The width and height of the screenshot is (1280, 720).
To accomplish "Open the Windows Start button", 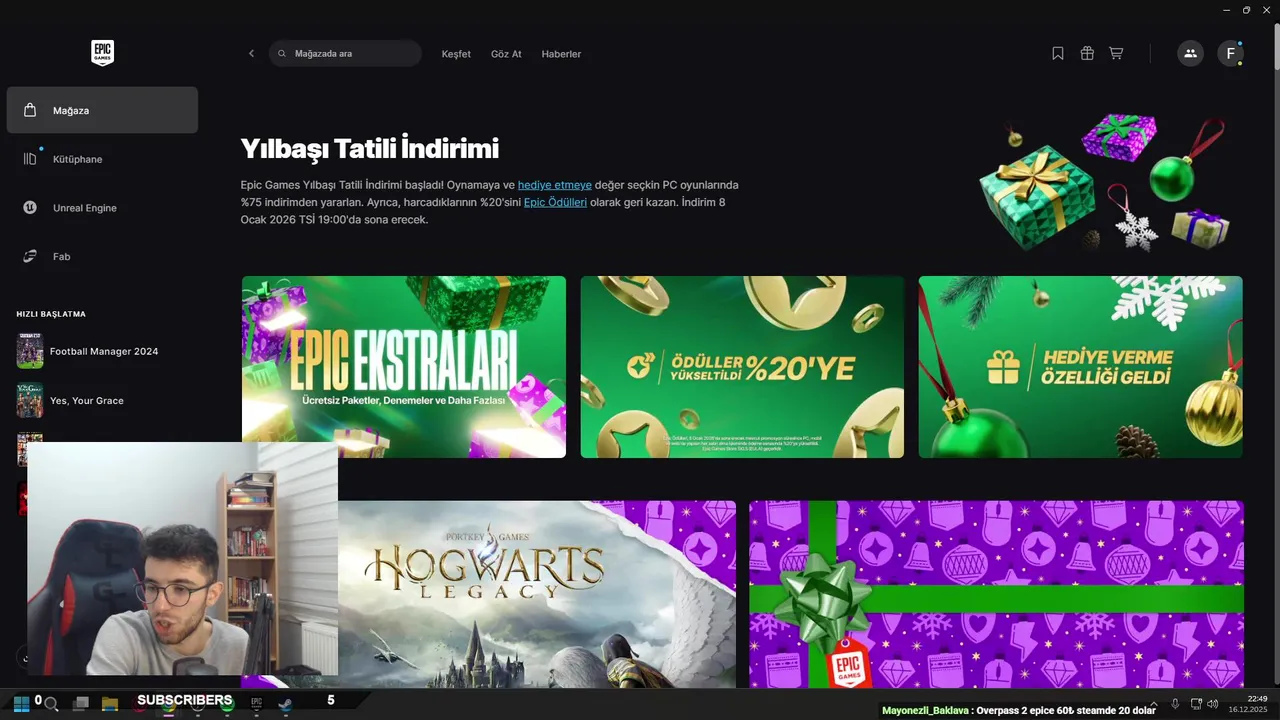I will (21, 703).
